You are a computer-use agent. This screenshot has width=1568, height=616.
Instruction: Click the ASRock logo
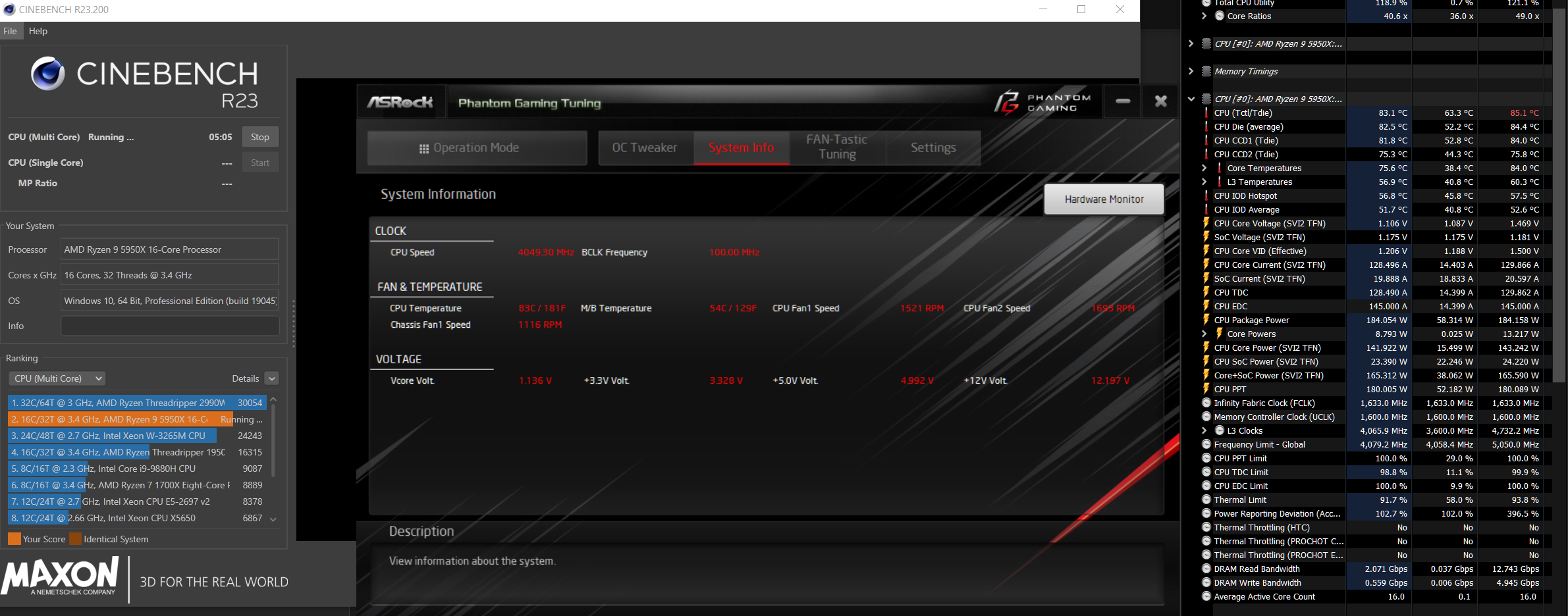[400, 102]
